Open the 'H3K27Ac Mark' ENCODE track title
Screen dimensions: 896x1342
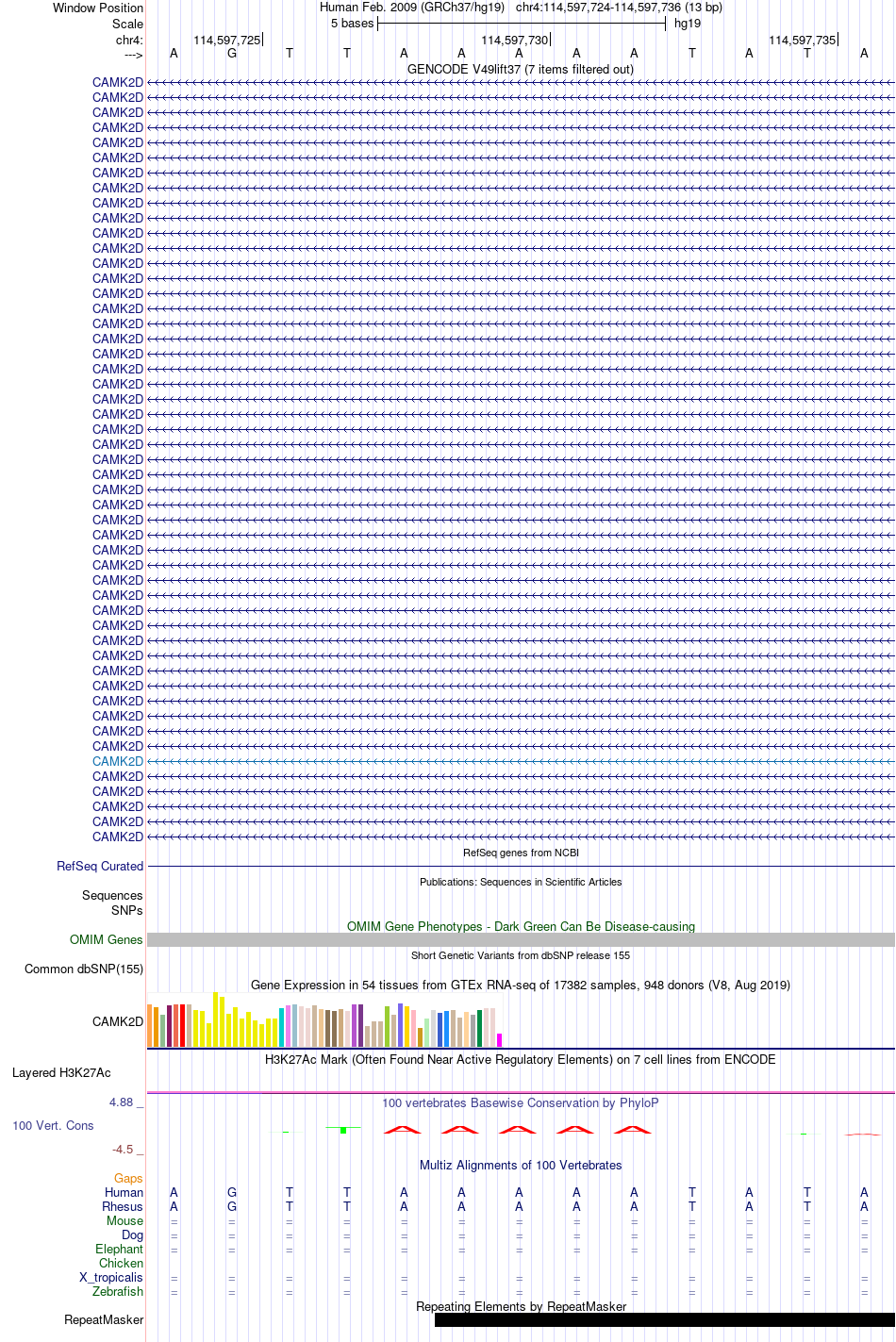[x=521, y=1059]
